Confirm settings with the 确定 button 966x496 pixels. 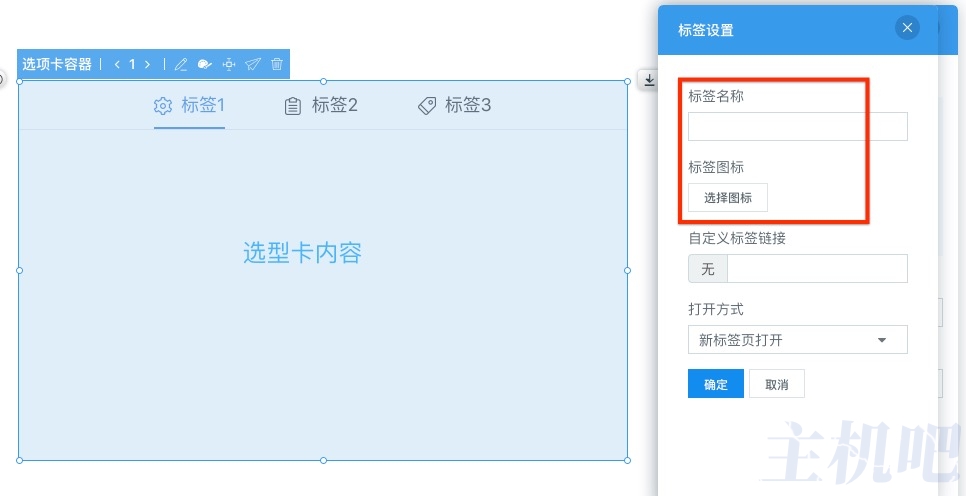715,384
